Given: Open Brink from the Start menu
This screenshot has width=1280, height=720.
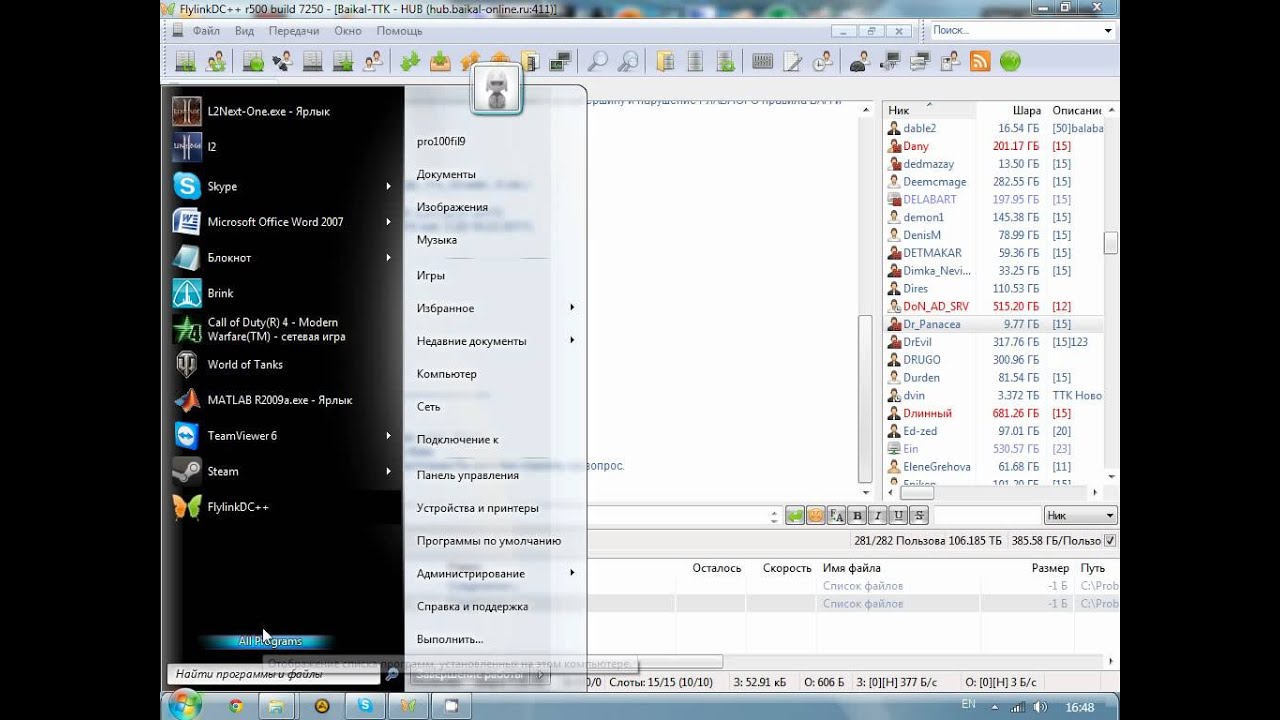Looking at the screenshot, I should coord(220,293).
